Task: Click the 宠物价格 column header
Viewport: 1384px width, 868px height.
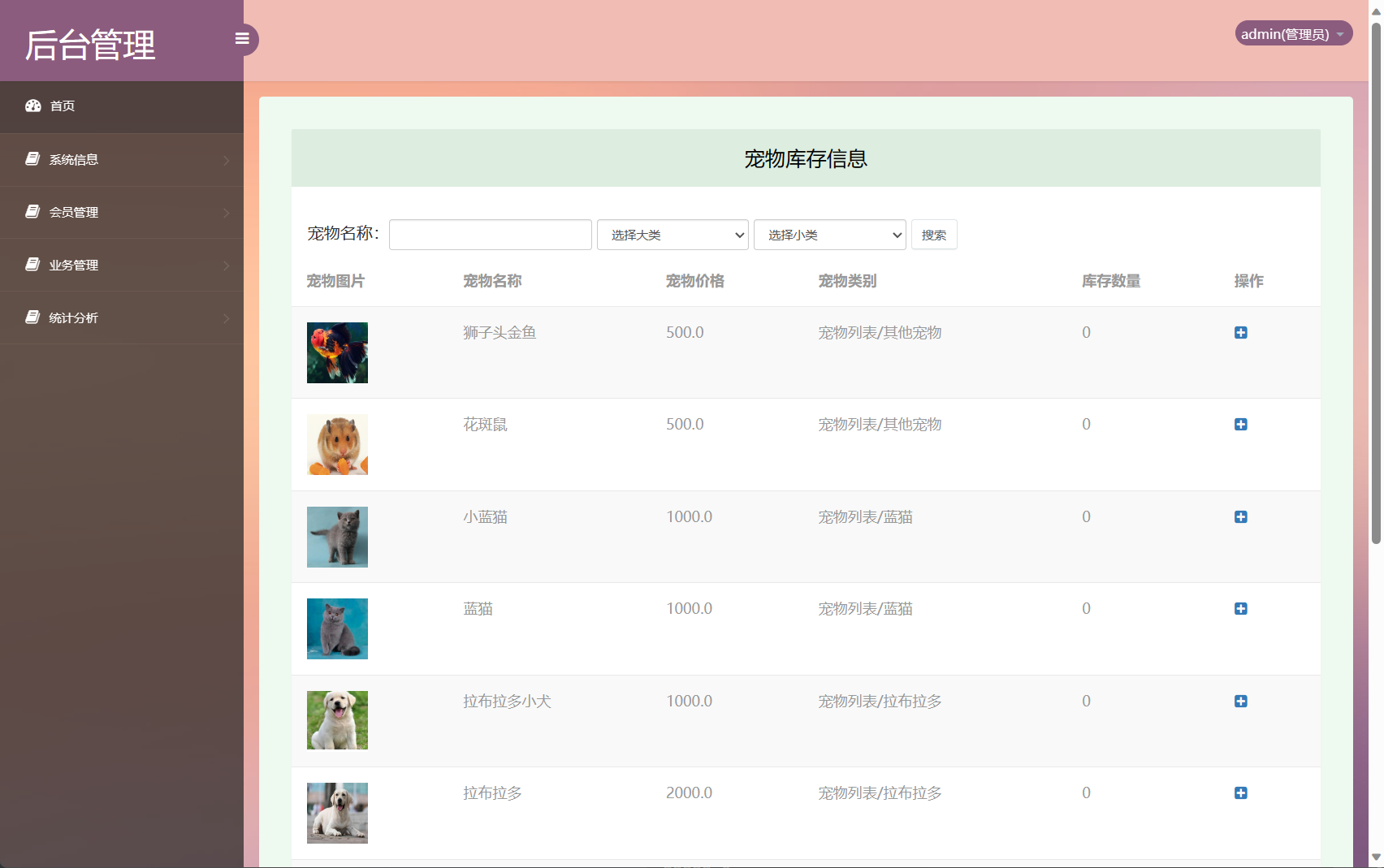Action: pyautogui.click(x=695, y=281)
